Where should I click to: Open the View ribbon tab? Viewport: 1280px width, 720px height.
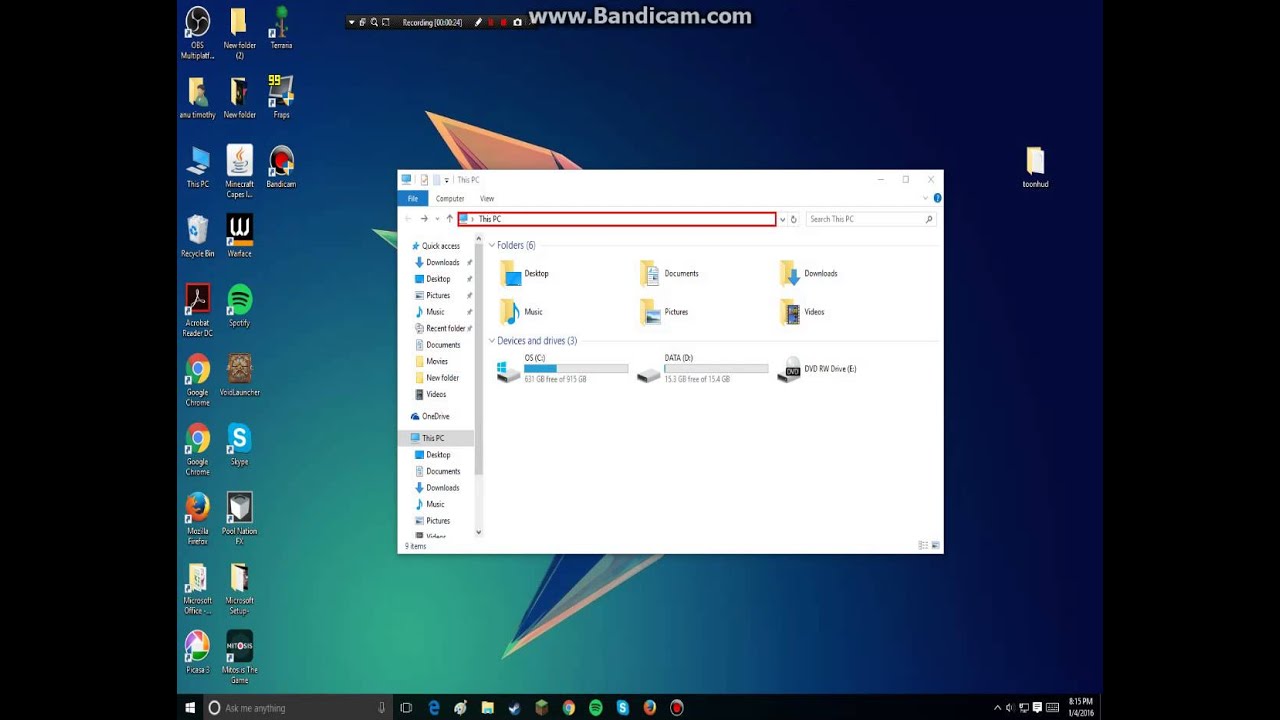pyautogui.click(x=487, y=198)
